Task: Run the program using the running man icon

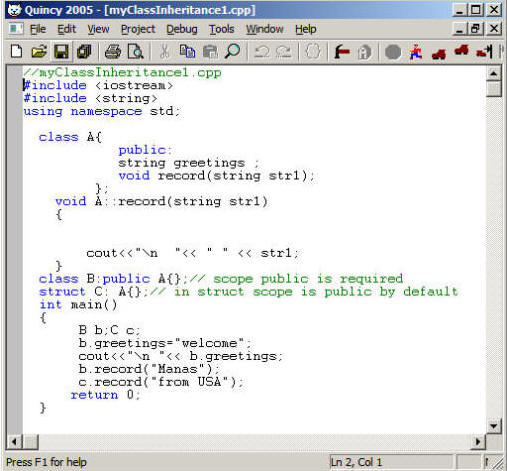Action: (x=416, y=52)
